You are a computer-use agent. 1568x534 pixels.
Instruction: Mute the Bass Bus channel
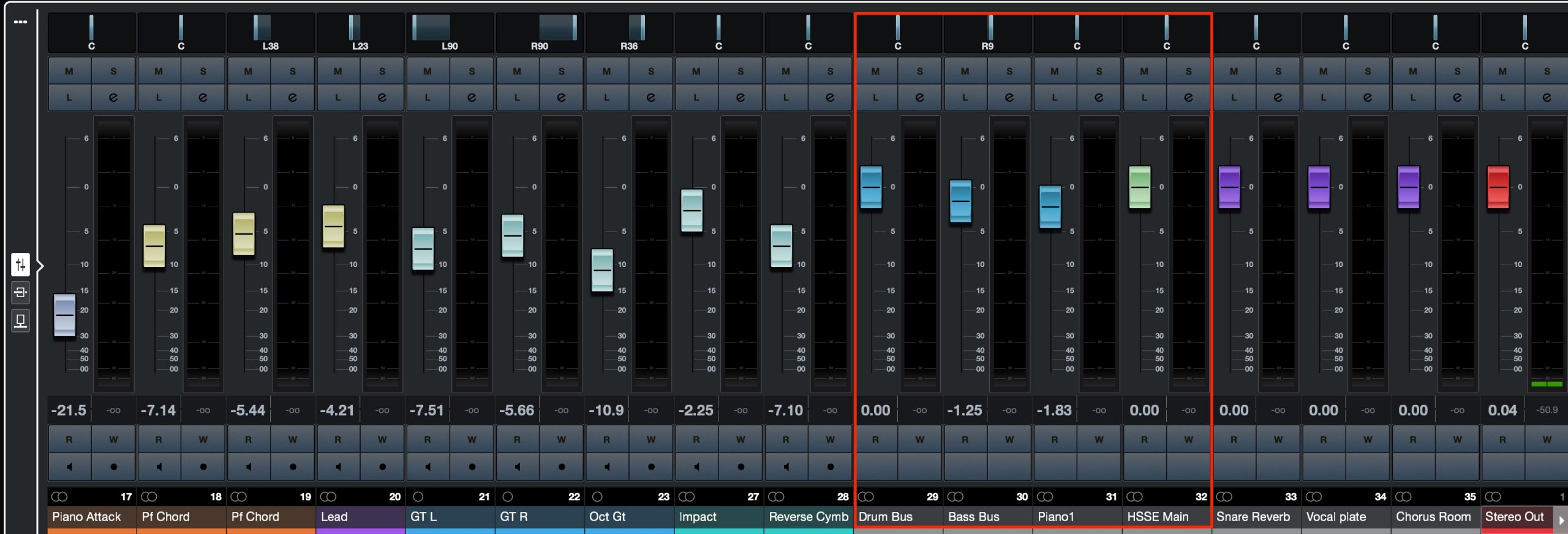tap(965, 72)
